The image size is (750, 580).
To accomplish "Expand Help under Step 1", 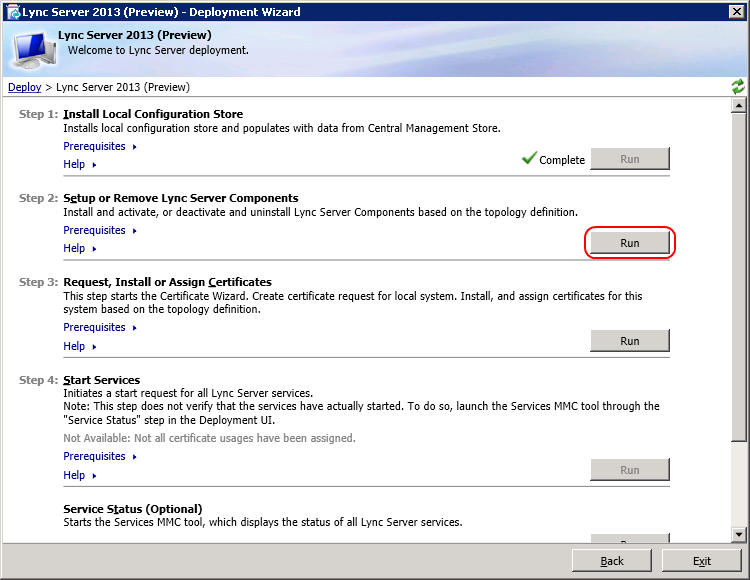I will click(x=80, y=164).
